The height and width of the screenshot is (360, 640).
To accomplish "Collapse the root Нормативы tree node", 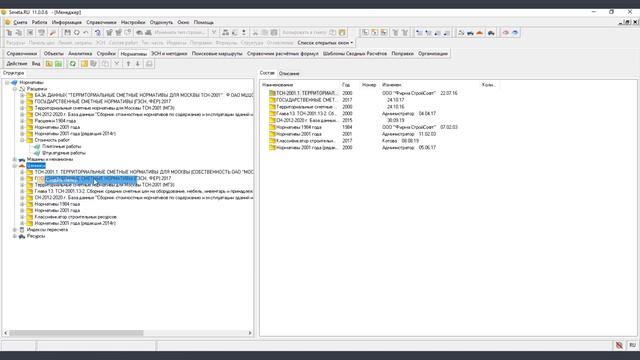I will point(7,82).
